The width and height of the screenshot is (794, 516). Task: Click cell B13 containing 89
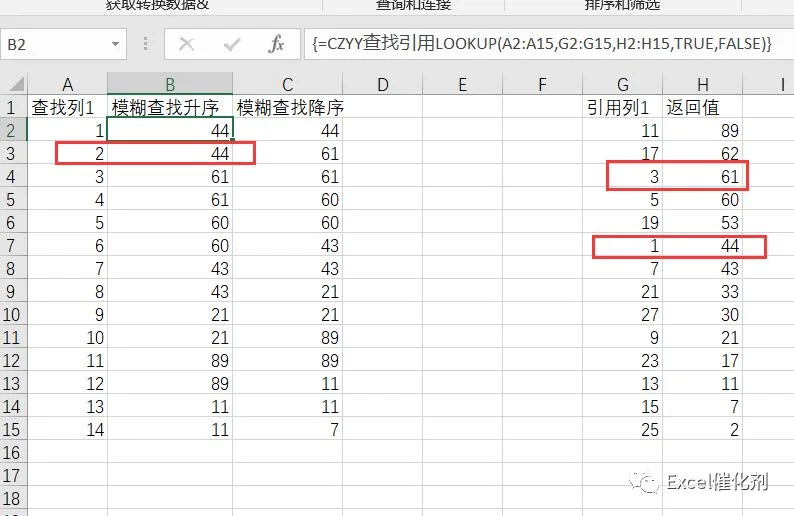(170, 383)
